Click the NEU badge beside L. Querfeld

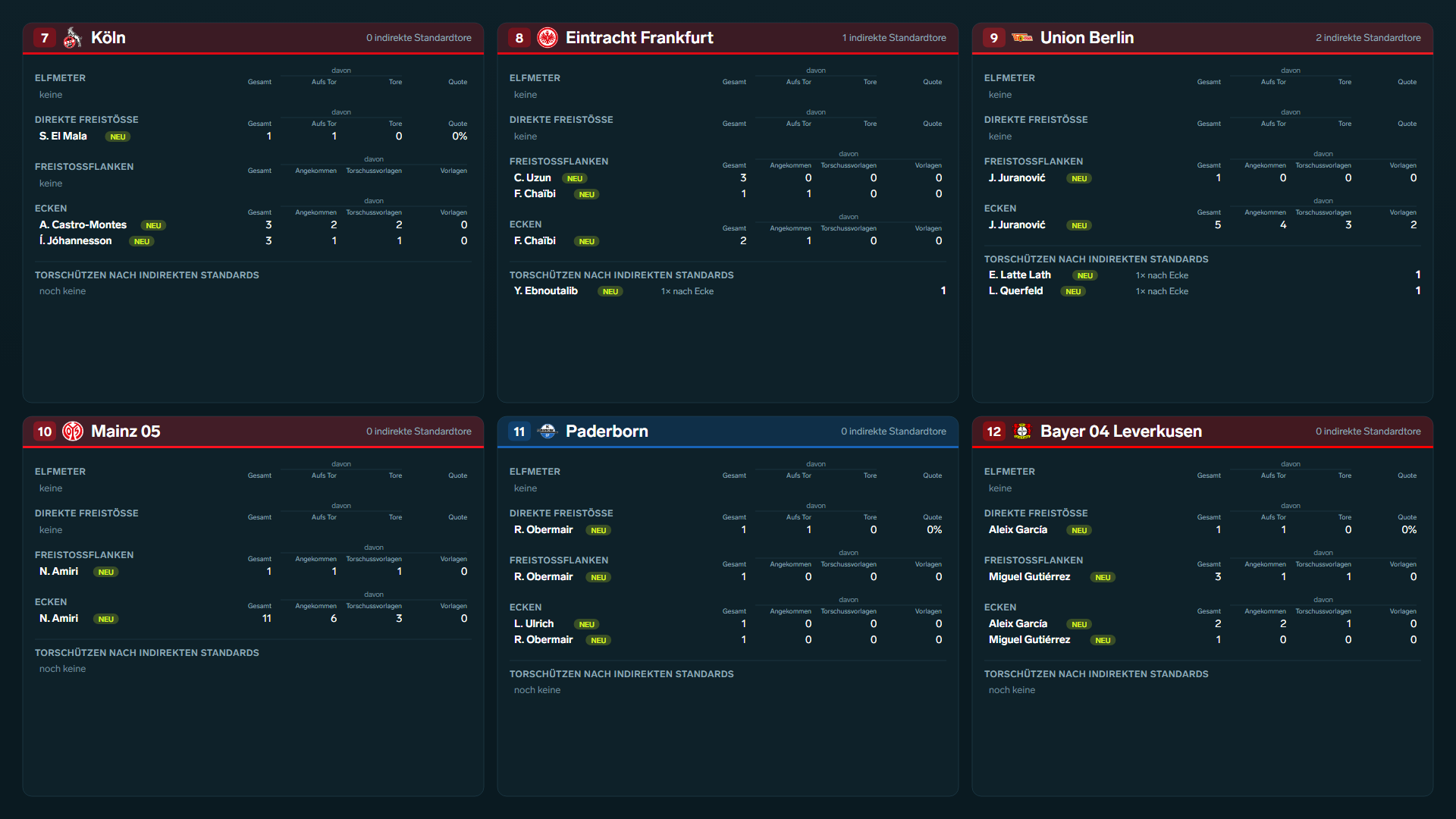click(x=1073, y=292)
